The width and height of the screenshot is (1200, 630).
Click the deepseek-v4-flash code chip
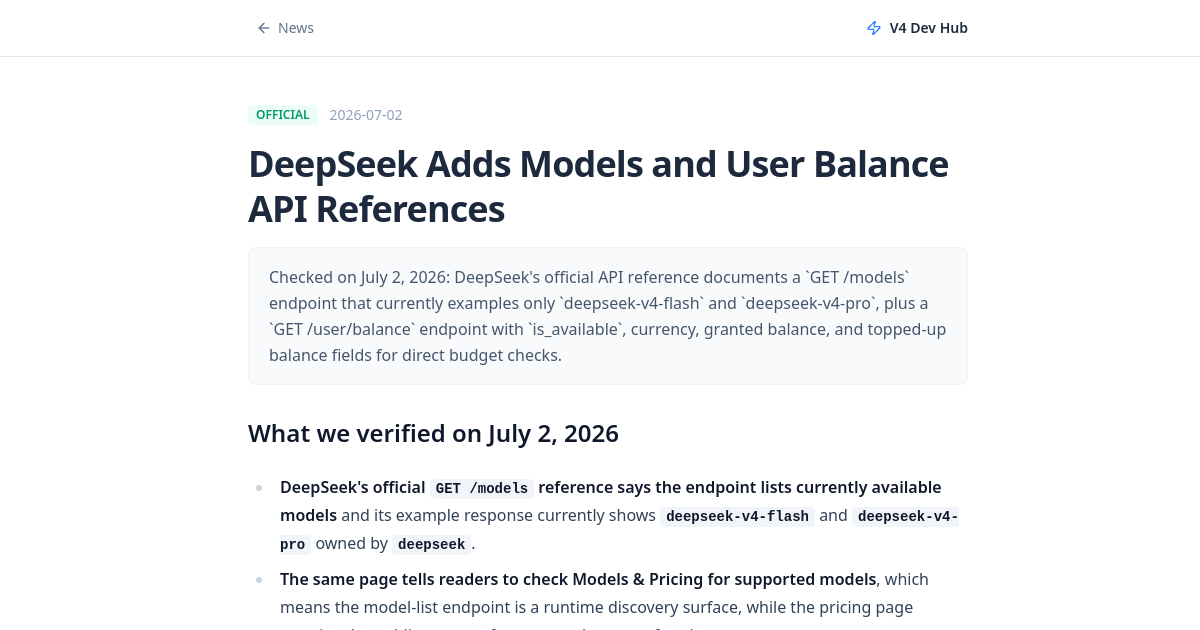coord(737,516)
